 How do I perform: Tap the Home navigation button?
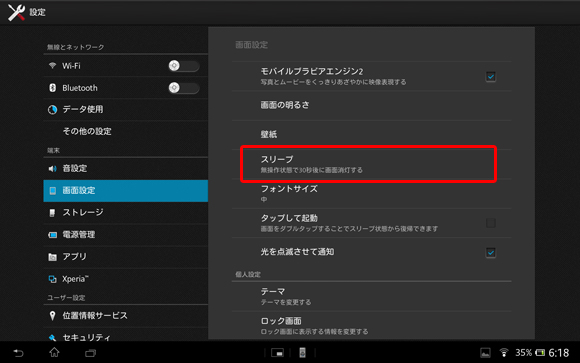click(x=54, y=352)
